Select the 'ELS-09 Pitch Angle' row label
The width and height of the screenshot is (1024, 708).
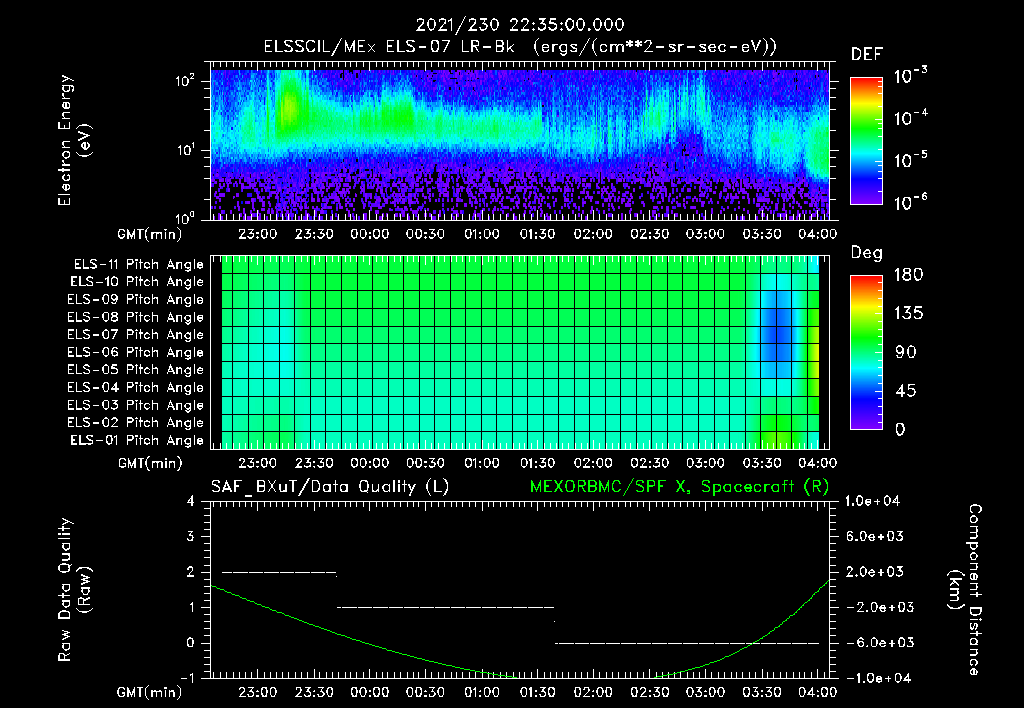click(136, 300)
